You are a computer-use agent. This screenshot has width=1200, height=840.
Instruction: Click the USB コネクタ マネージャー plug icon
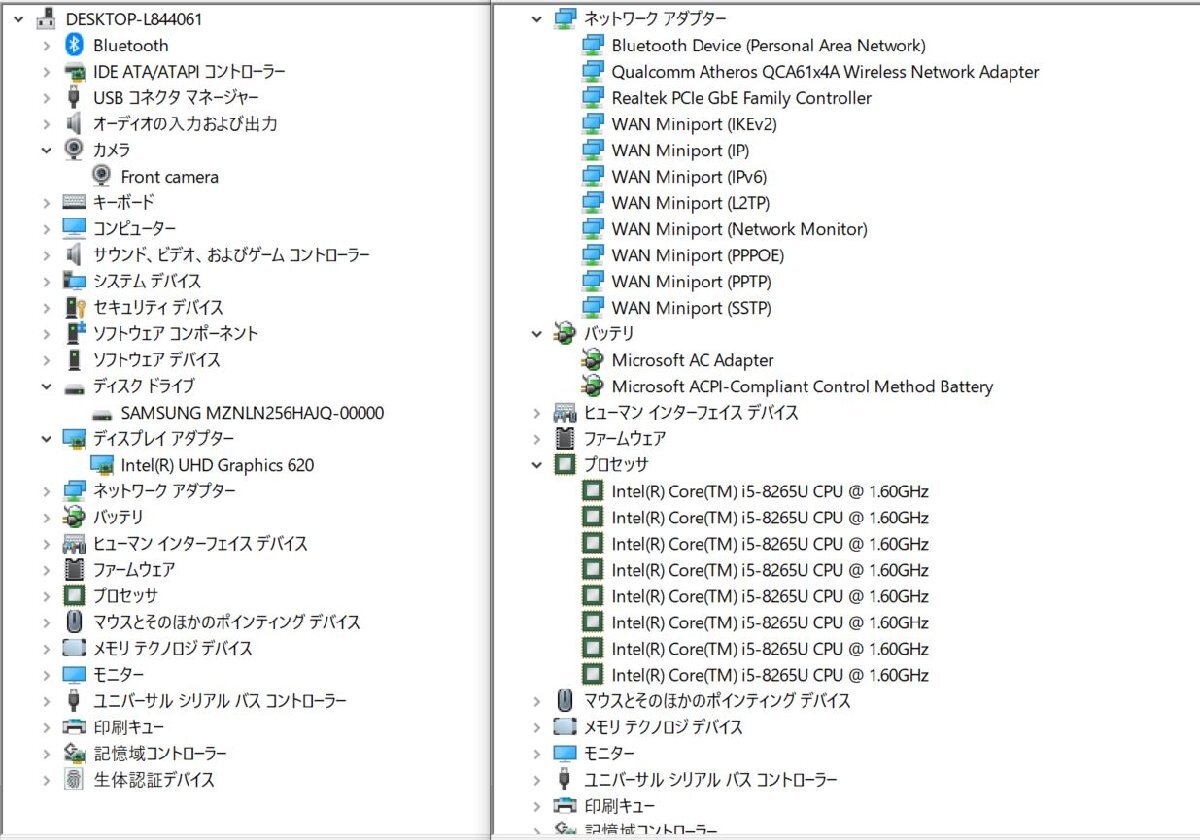[74, 98]
